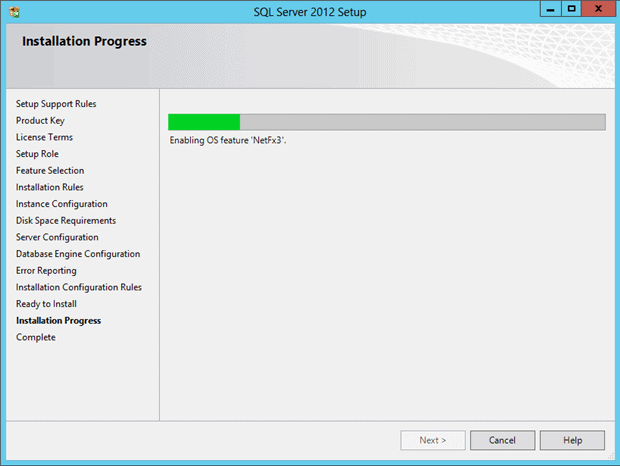The height and width of the screenshot is (466, 620).
Task: Click the 'Installation Progress' page heading
Action: pos(84,41)
